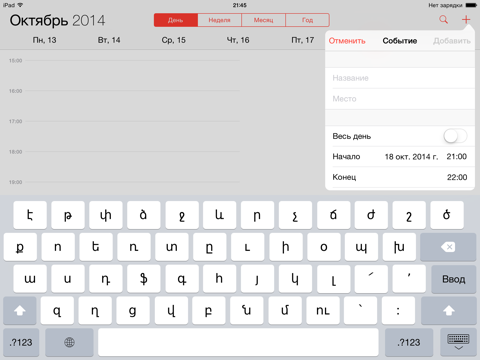Tap Отменить to cancel the event
Image resolution: width=480 pixels, height=360 pixels.
pos(347,41)
